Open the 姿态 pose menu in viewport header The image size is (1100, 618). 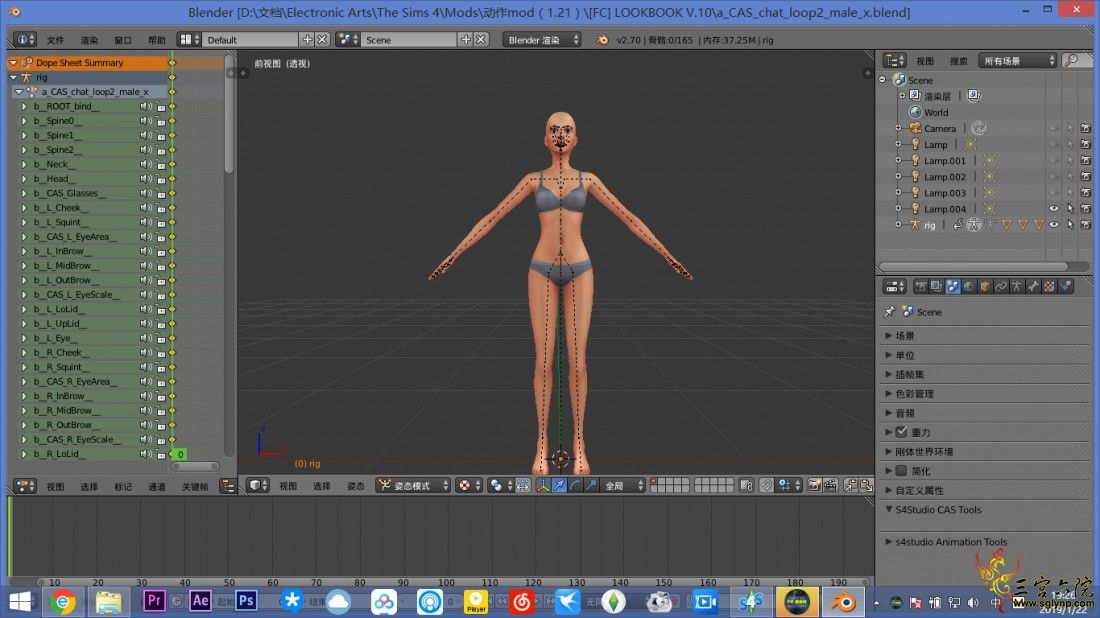356,485
